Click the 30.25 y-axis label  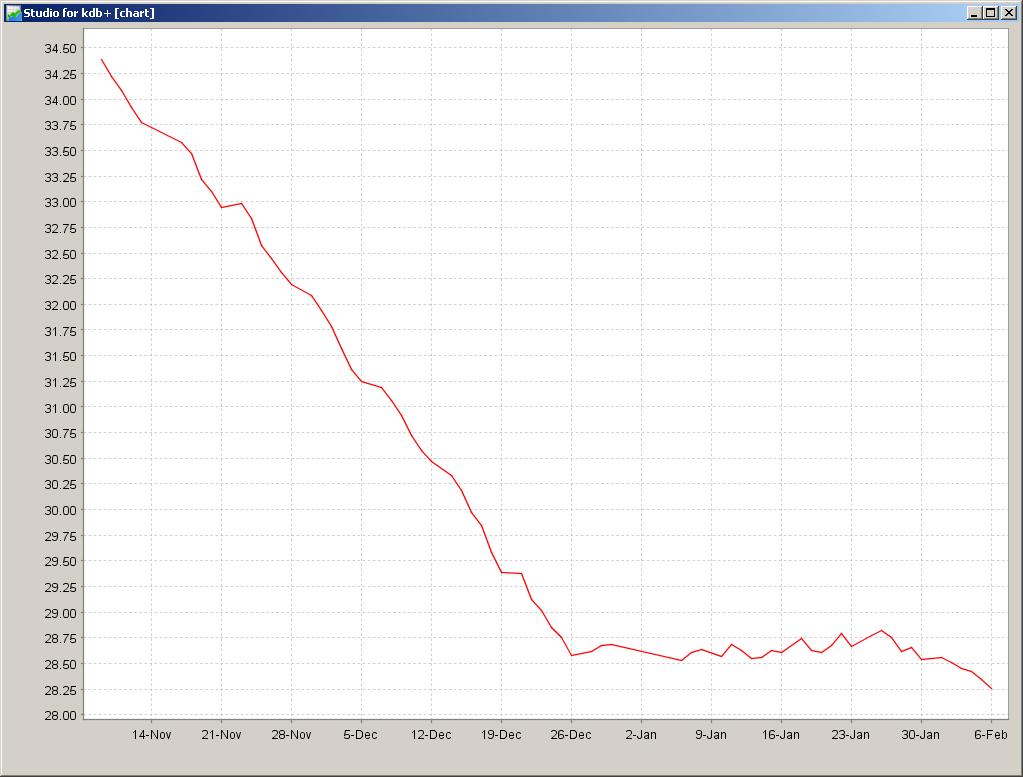[60, 484]
